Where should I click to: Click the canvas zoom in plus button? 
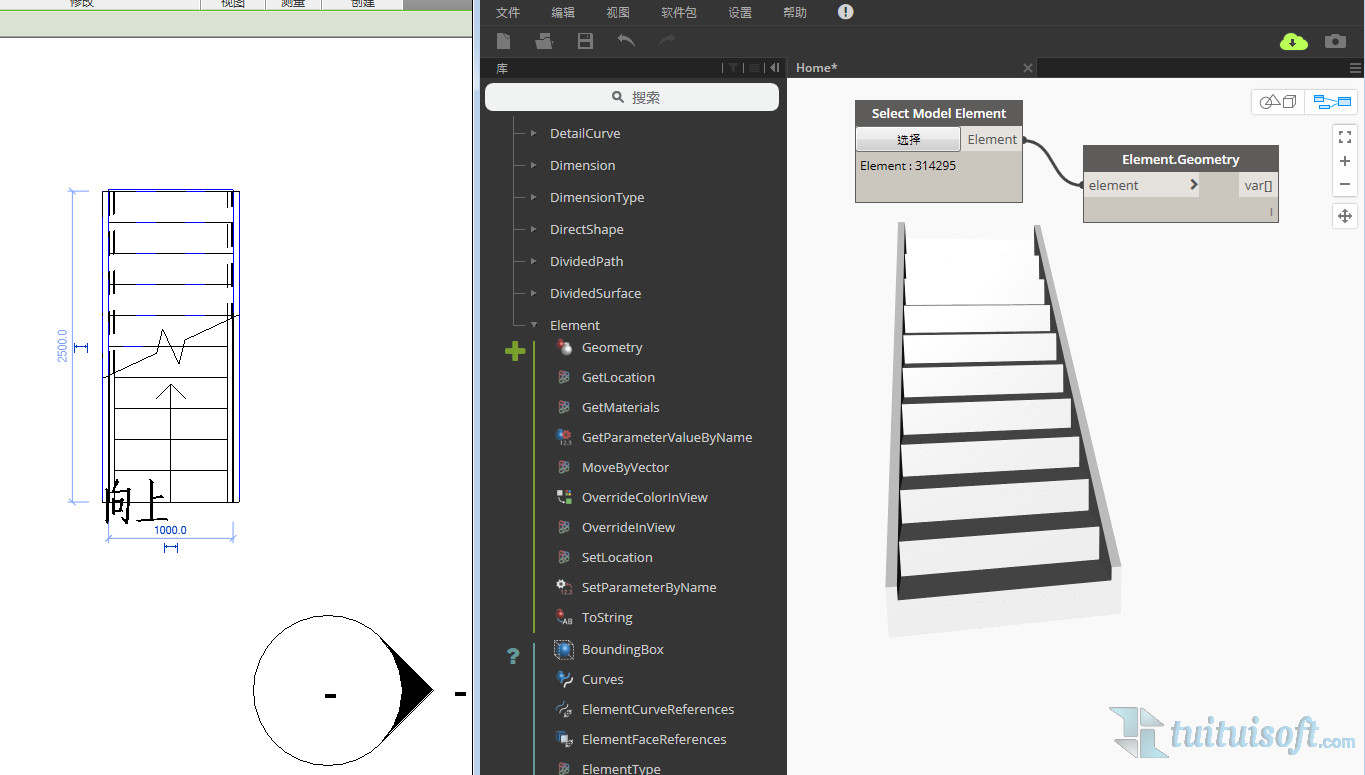(1345, 161)
